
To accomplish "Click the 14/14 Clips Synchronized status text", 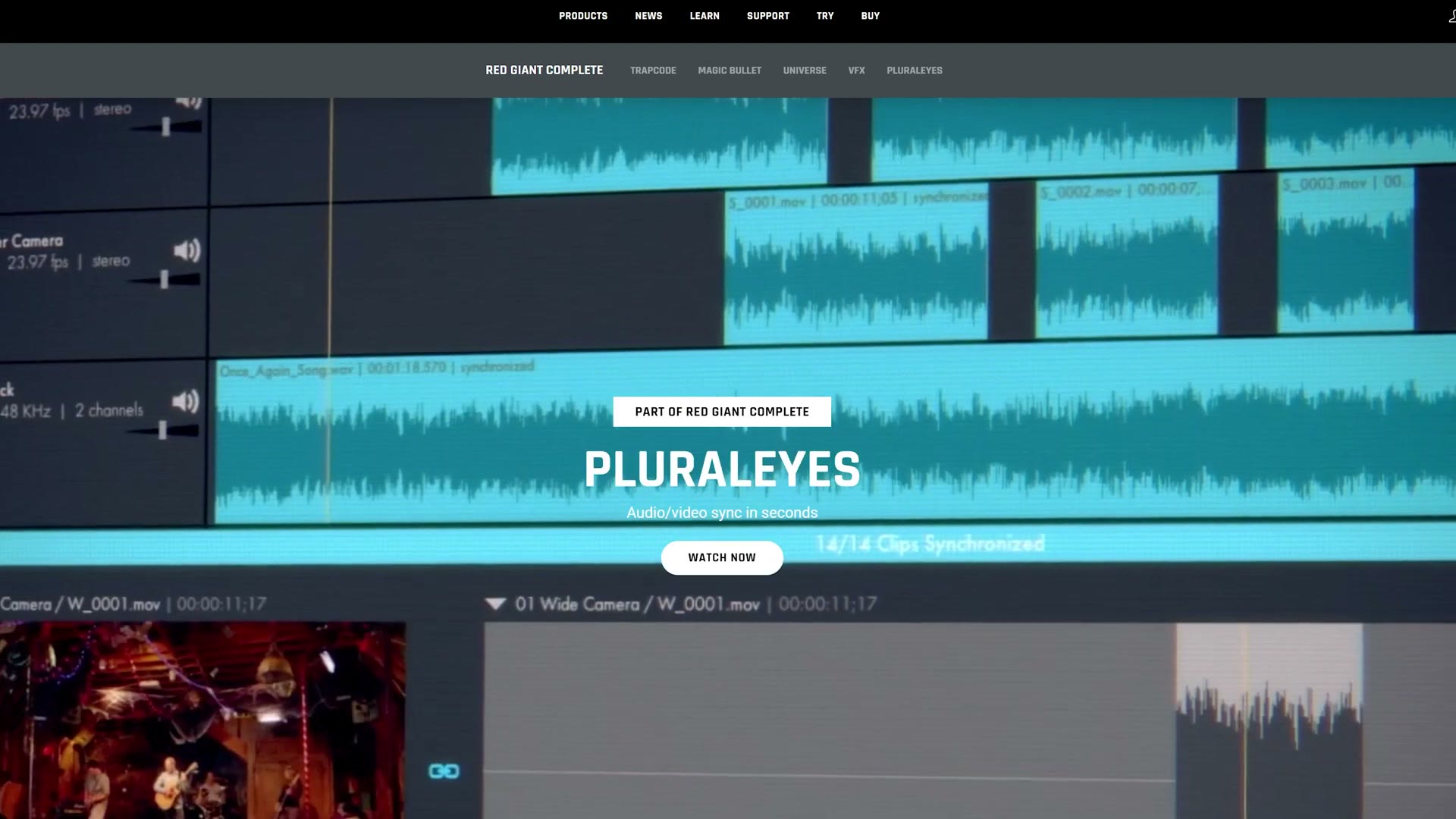I will click(930, 544).
